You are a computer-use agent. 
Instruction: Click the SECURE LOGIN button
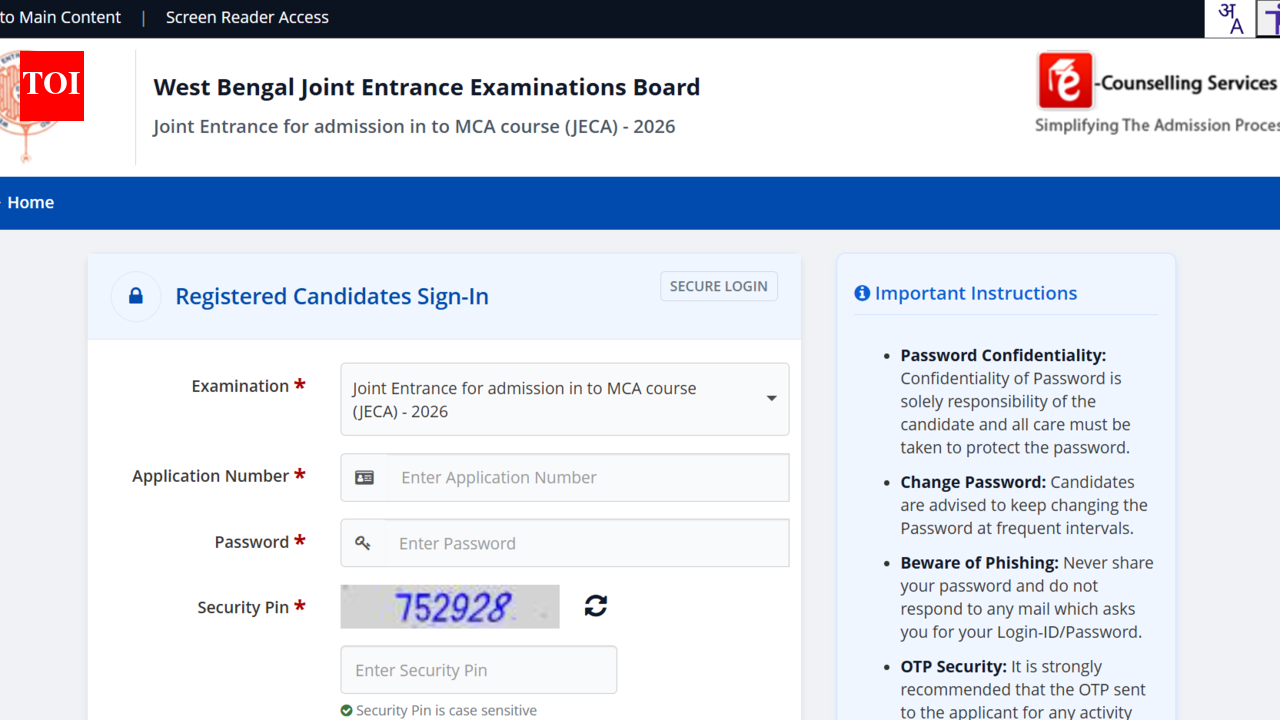(718, 286)
